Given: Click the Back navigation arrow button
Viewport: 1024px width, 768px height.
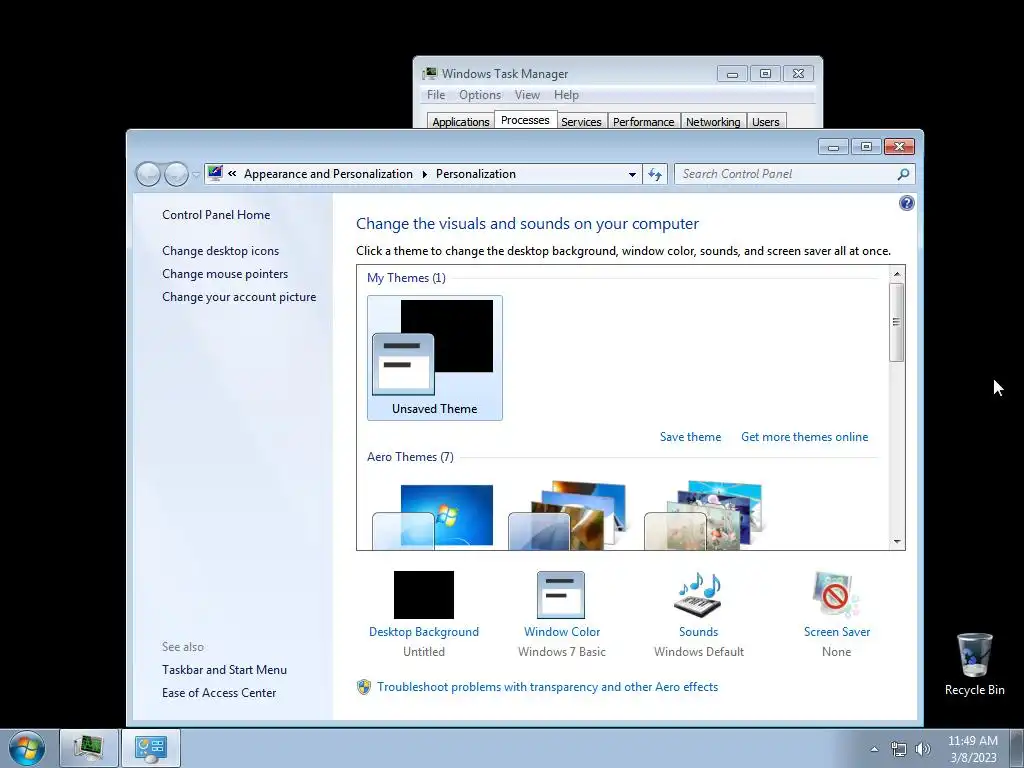Looking at the screenshot, I should tap(148, 174).
